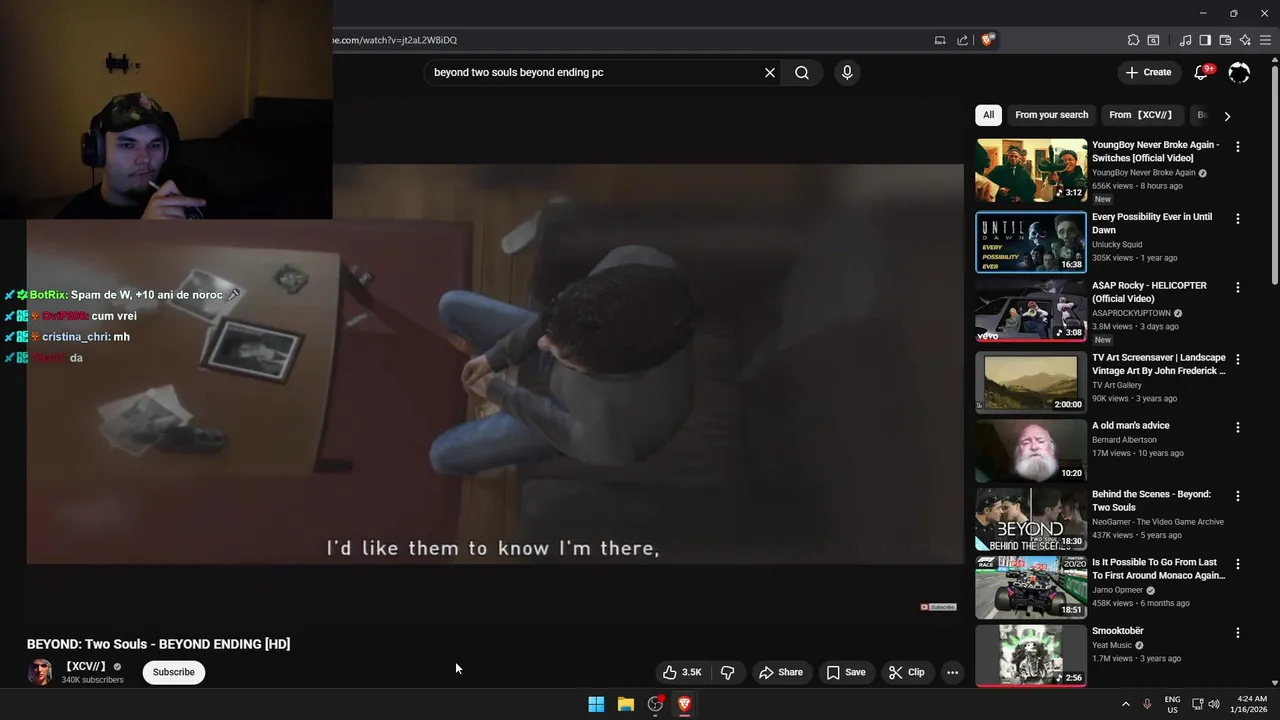The height and width of the screenshot is (720, 1280).
Task: Select the From your search chip
Action: coord(1051,115)
